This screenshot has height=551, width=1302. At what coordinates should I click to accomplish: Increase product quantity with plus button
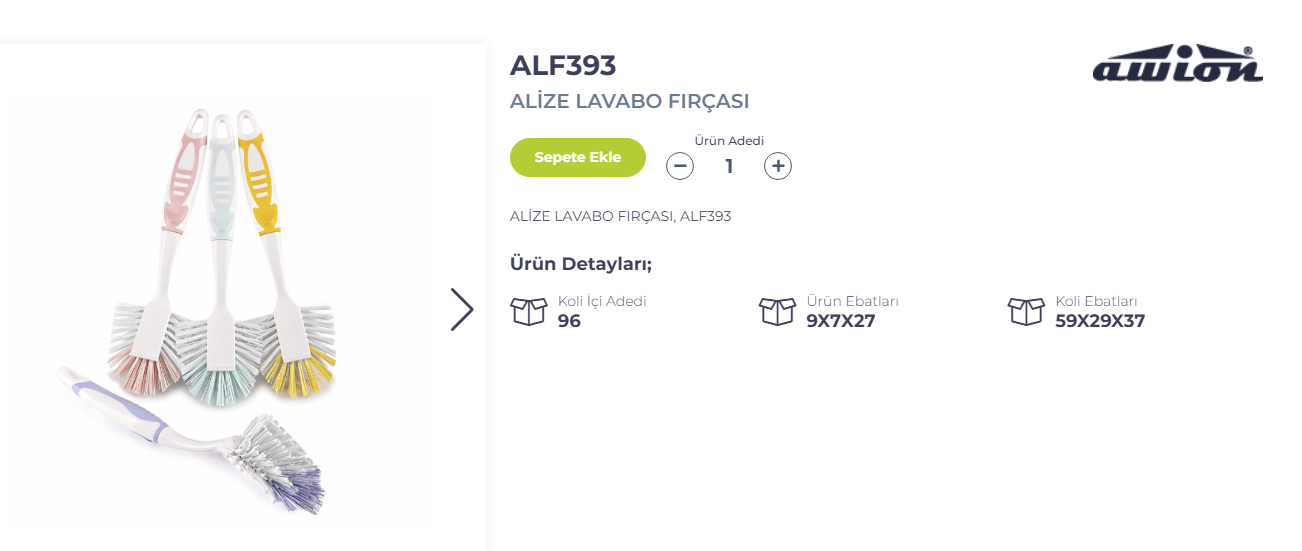click(x=778, y=166)
